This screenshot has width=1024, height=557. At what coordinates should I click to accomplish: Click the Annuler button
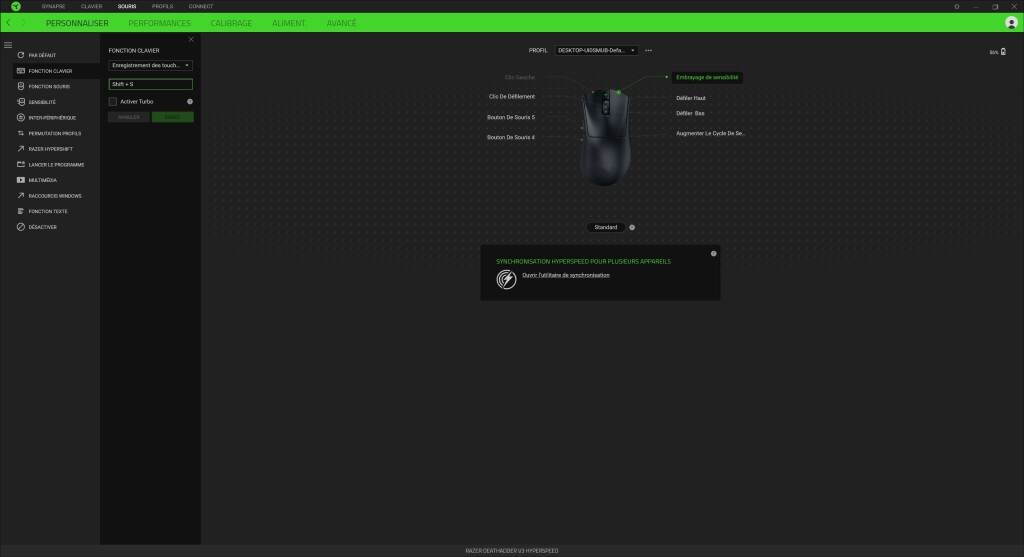(129, 117)
